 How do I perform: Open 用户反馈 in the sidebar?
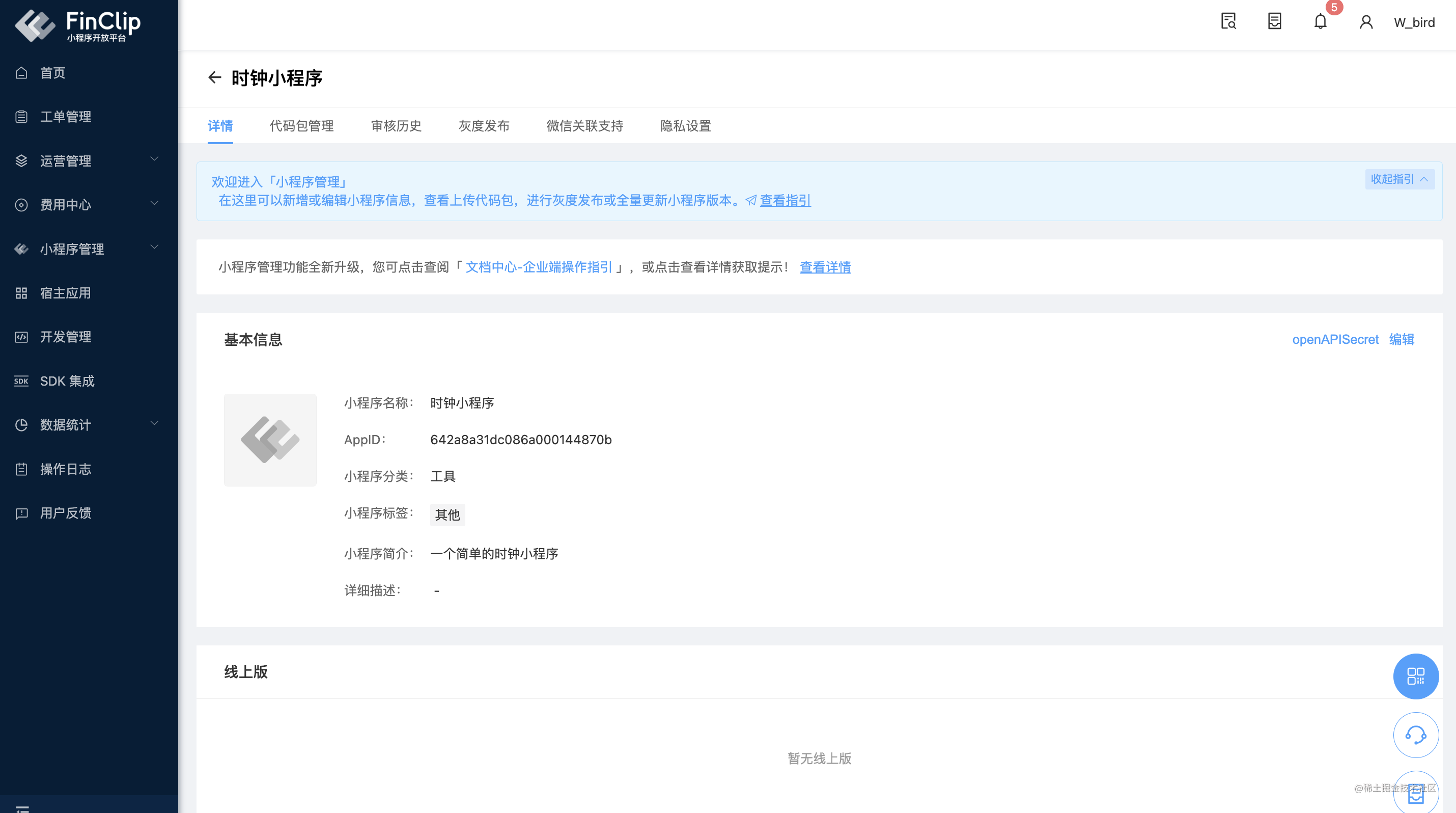point(65,513)
